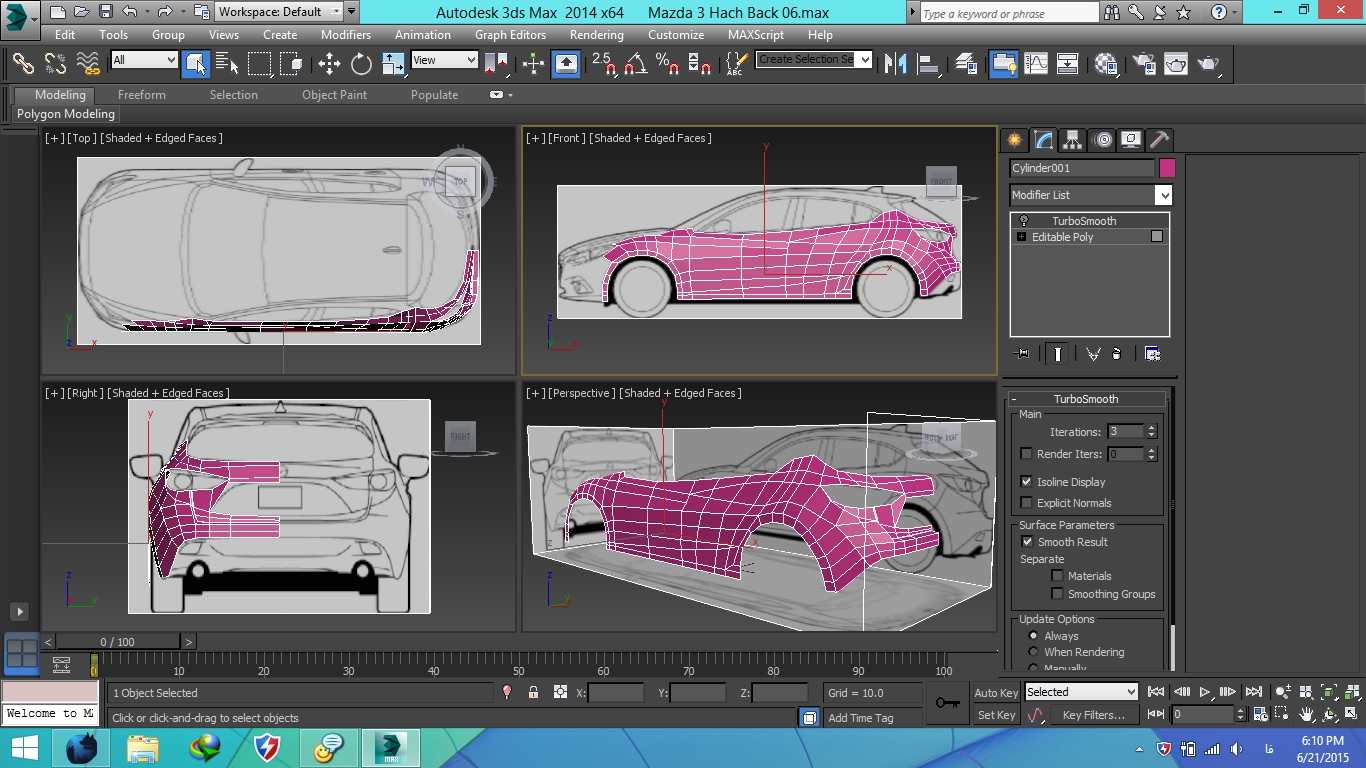
Task: Open the reference coordinate View dropdown
Action: point(444,60)
